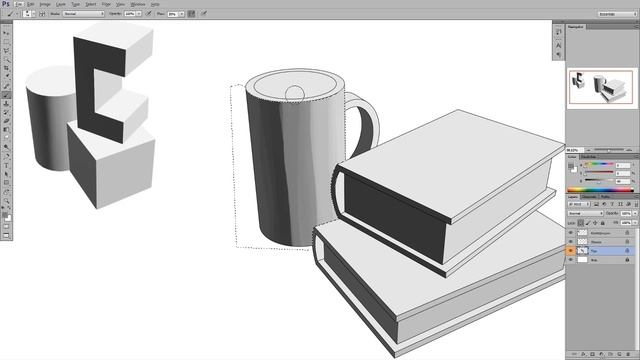
Task: Open the Essentials workspace dropdown
Action: [617, 14]
